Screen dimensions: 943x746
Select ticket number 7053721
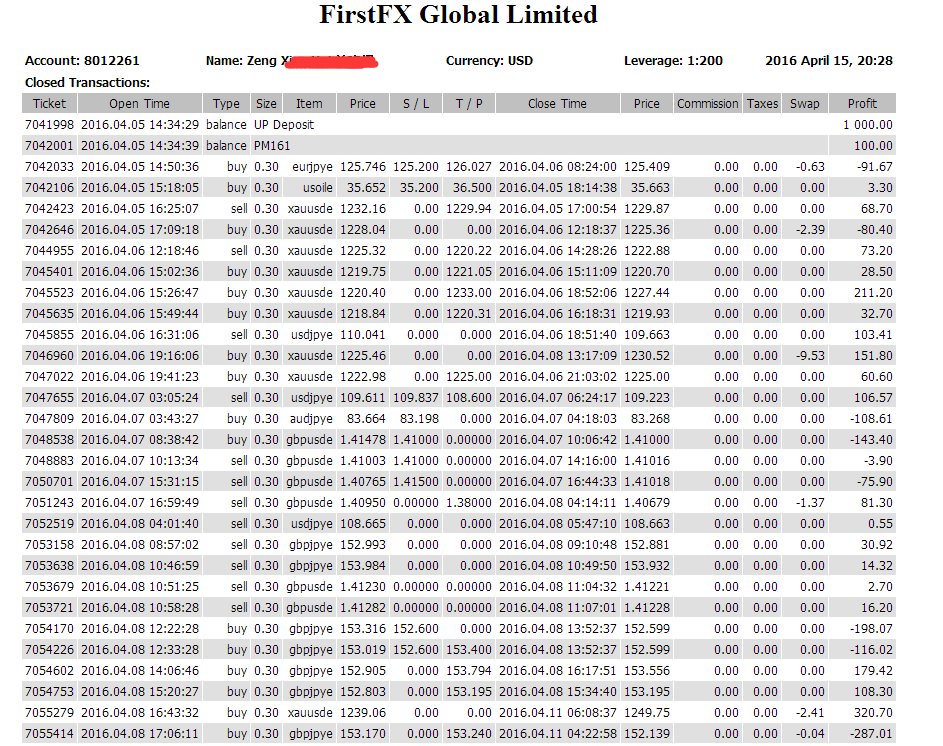(x=49, y=608)
